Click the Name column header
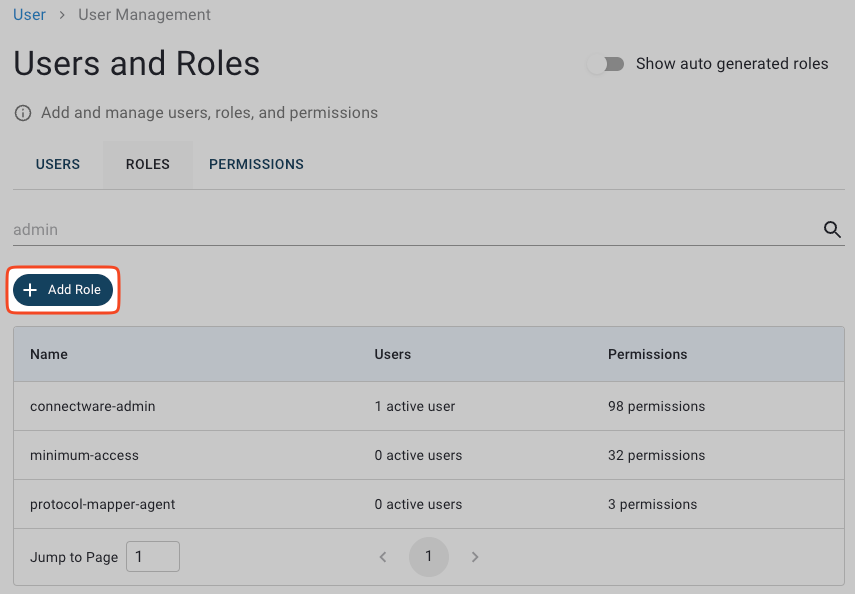Screen dimensions: 855x594 click(50, 354)
